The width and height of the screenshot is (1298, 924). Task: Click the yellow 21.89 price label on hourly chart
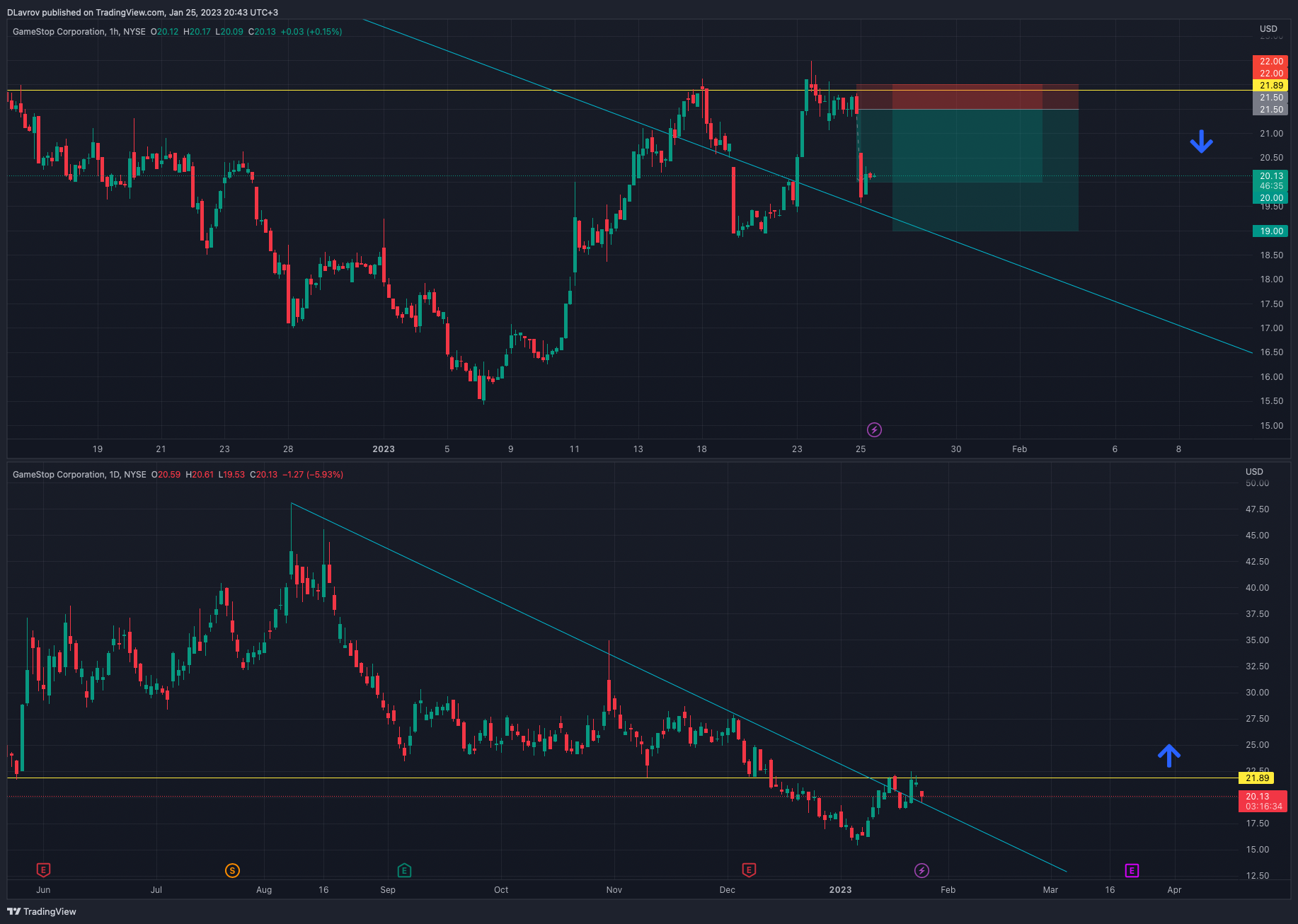(1270, 86)
